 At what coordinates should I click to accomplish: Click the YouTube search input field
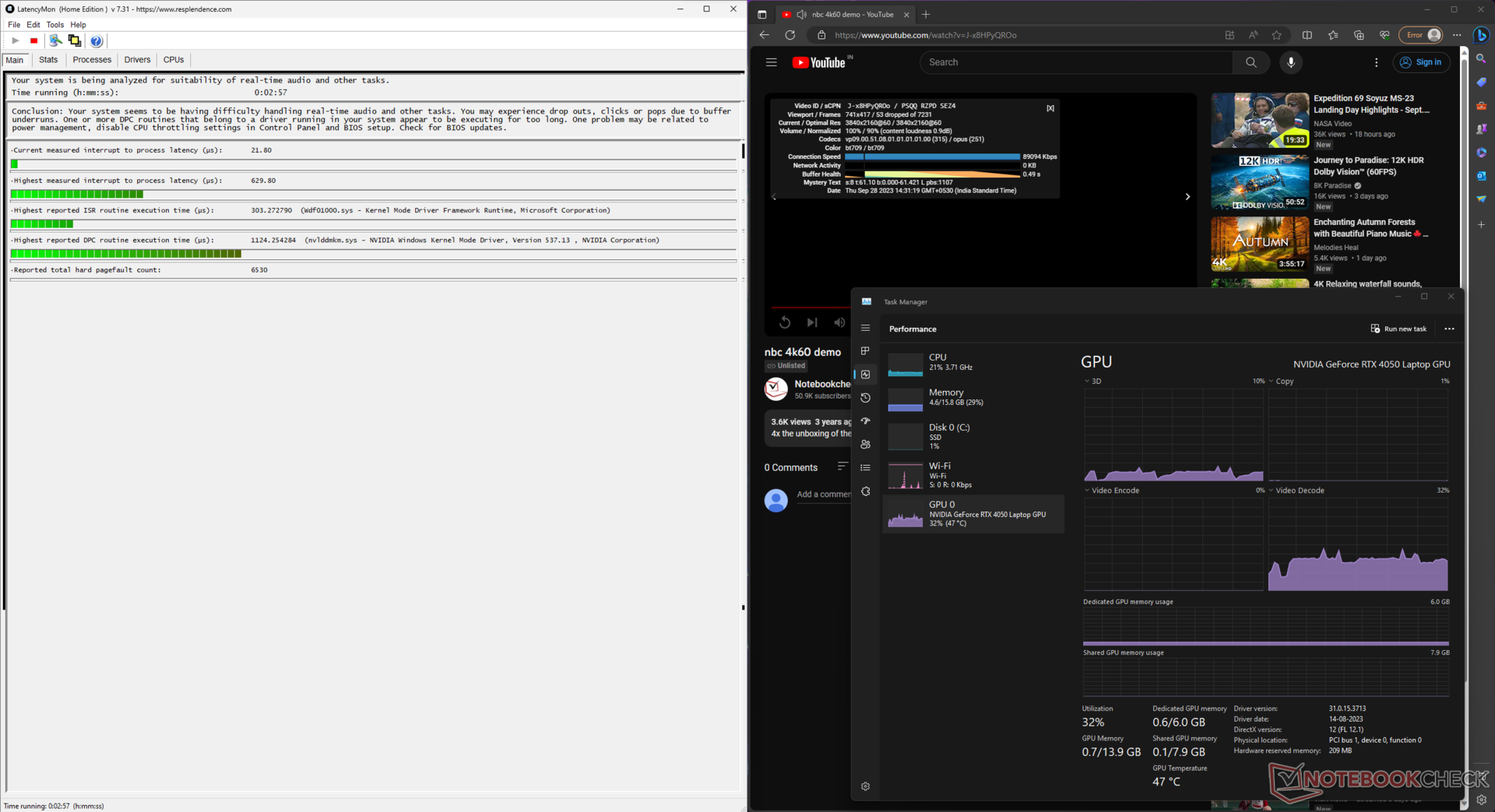pyautogui.click(x=1075, y=62)
